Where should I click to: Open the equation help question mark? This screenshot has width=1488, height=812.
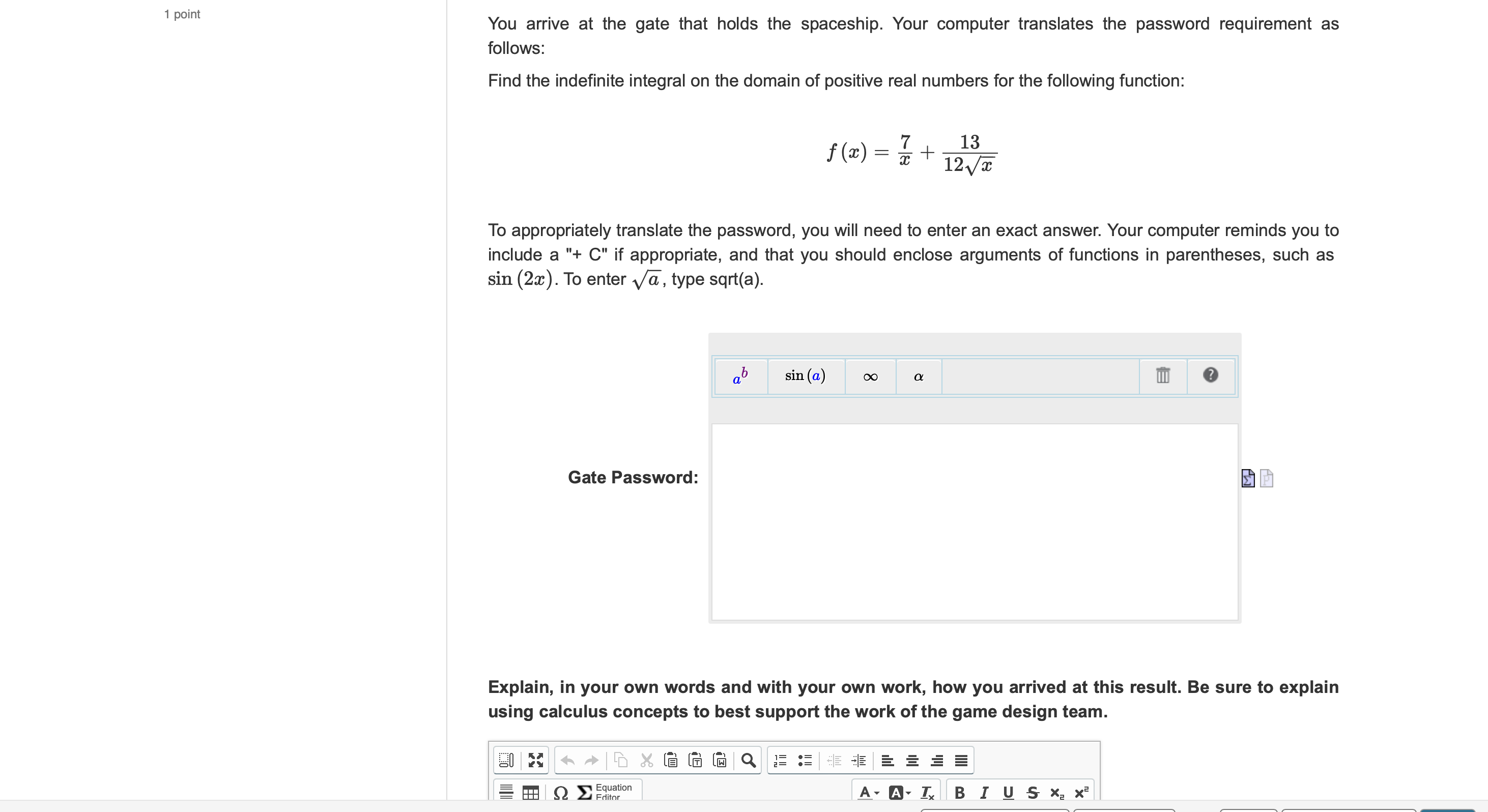[x=1210, y=375]
